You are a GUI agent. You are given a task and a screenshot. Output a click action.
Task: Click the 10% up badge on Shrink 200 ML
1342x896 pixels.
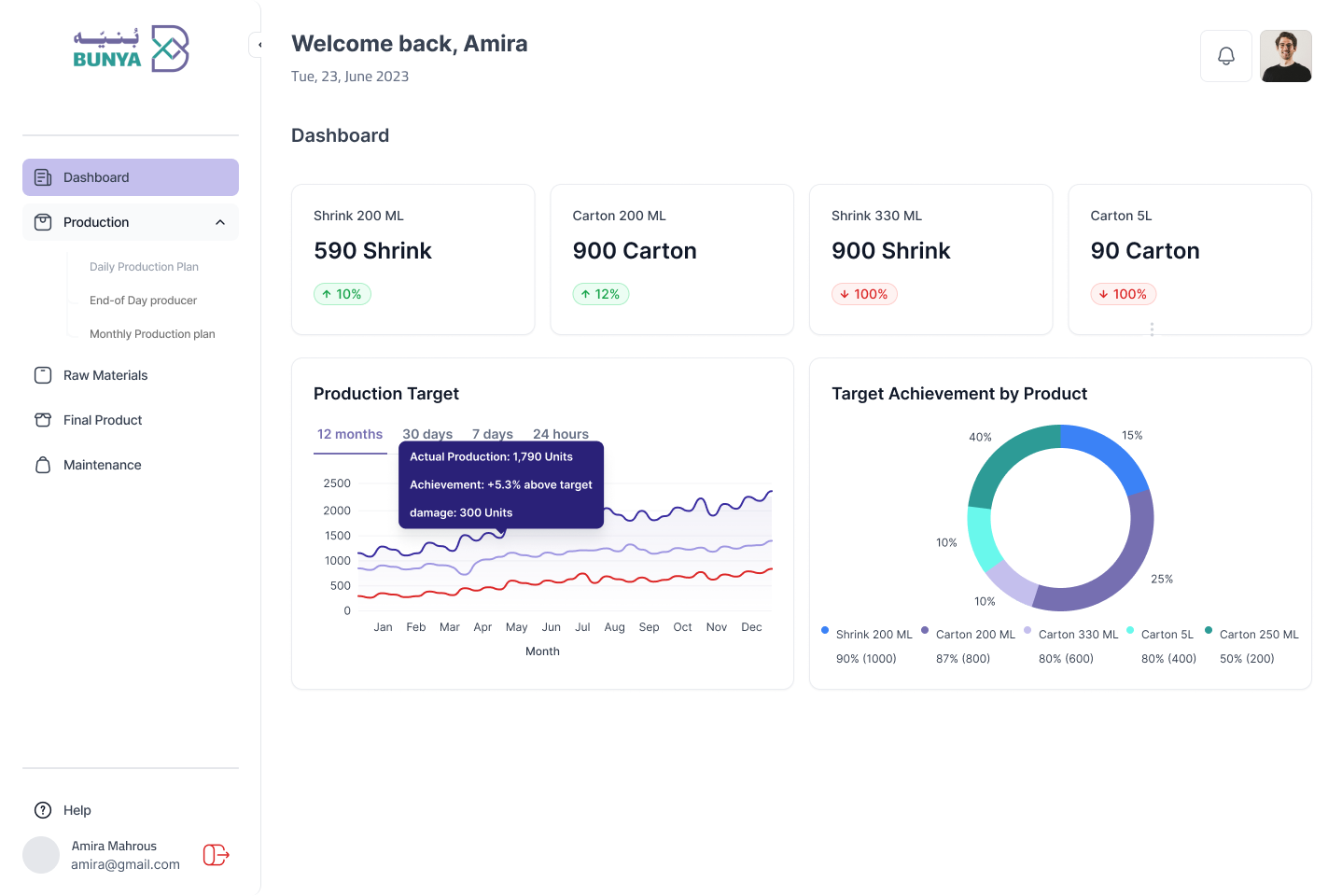342,294
